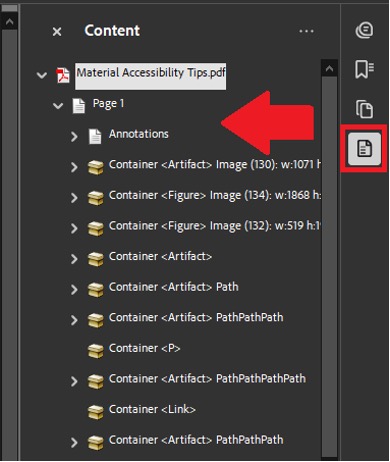This screenshot has width=390, height=462.
Task: Expand Container Figure Image (134)
Action: point(74,198)
